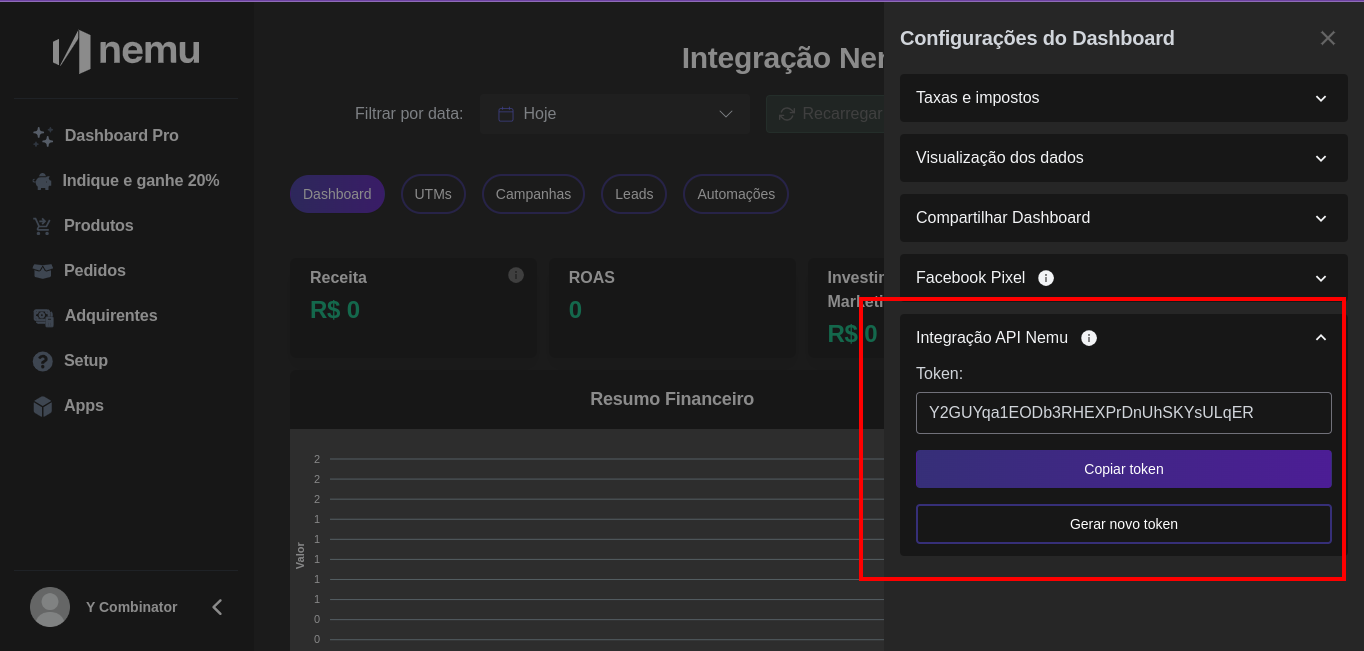Expand the Visualização dos dados section
Image resolution: width=1364 pixels, height=651 pixels.
[x=1124, y=158]
